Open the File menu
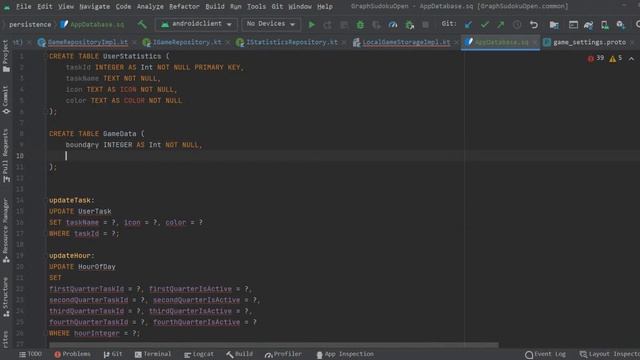This screenshot has height=360, width=640. click(x=24, y=7)
